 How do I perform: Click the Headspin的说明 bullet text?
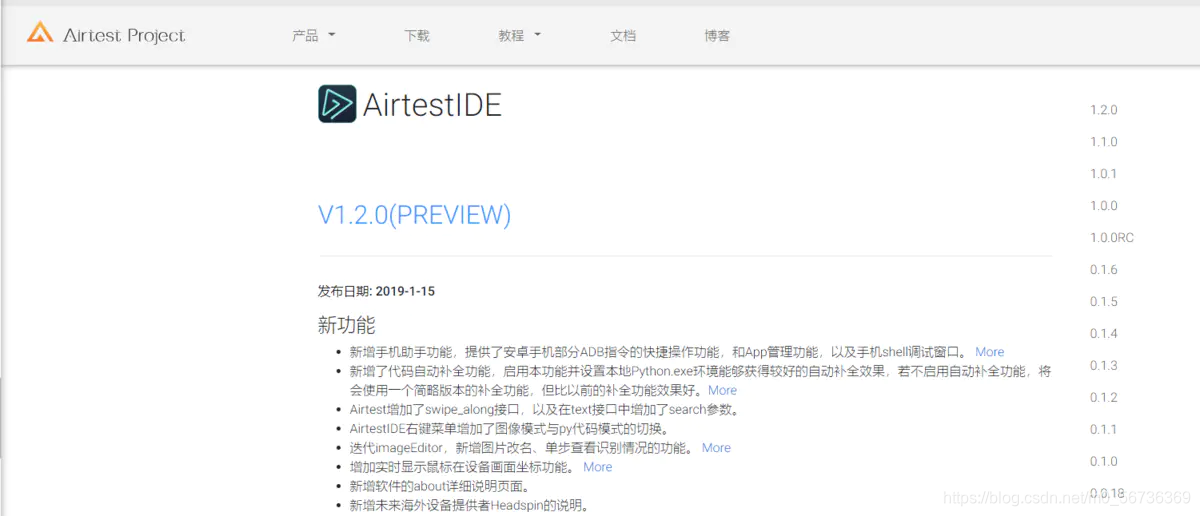click(x=469, y=505)
